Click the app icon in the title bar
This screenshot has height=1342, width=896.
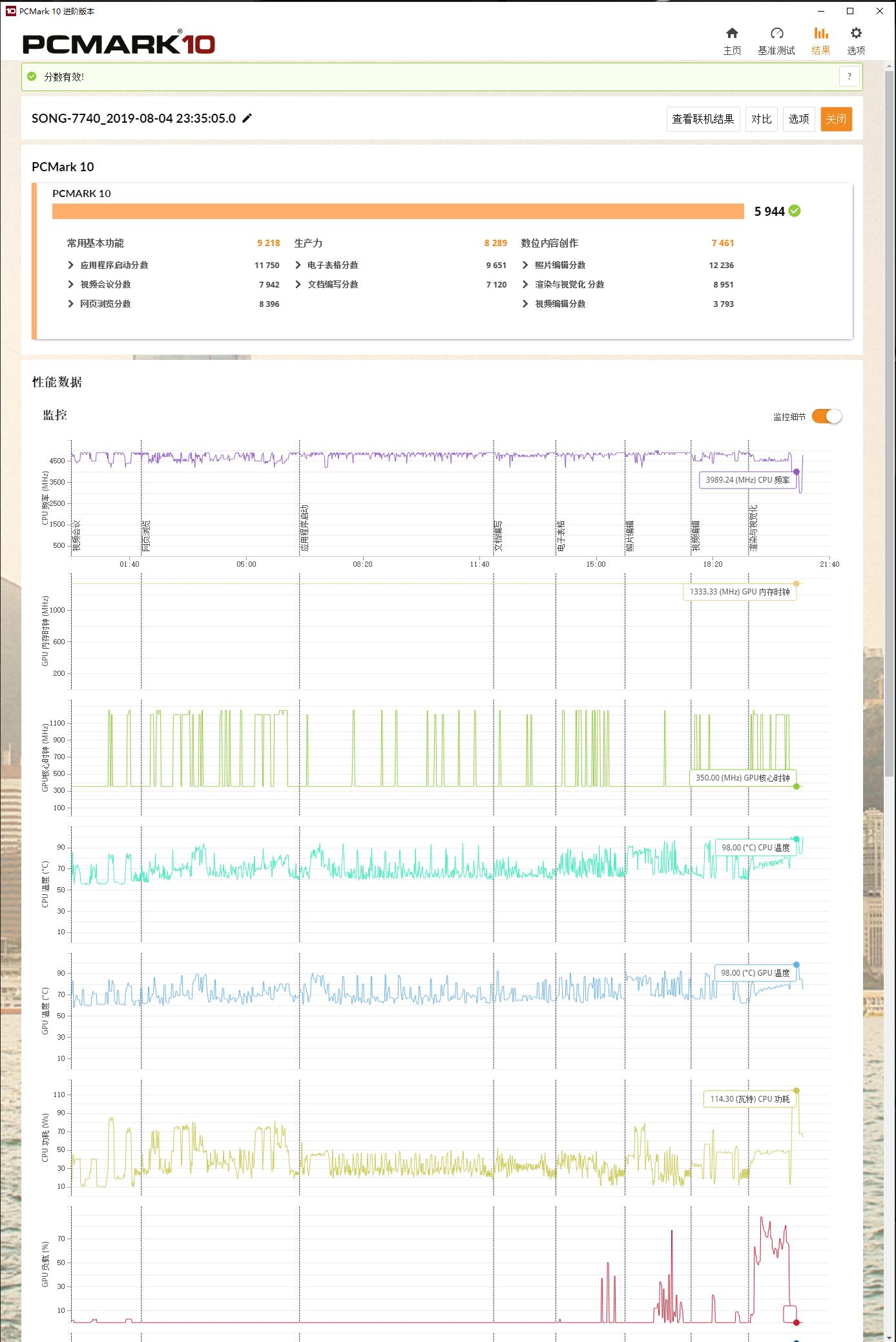coord(10,11)
